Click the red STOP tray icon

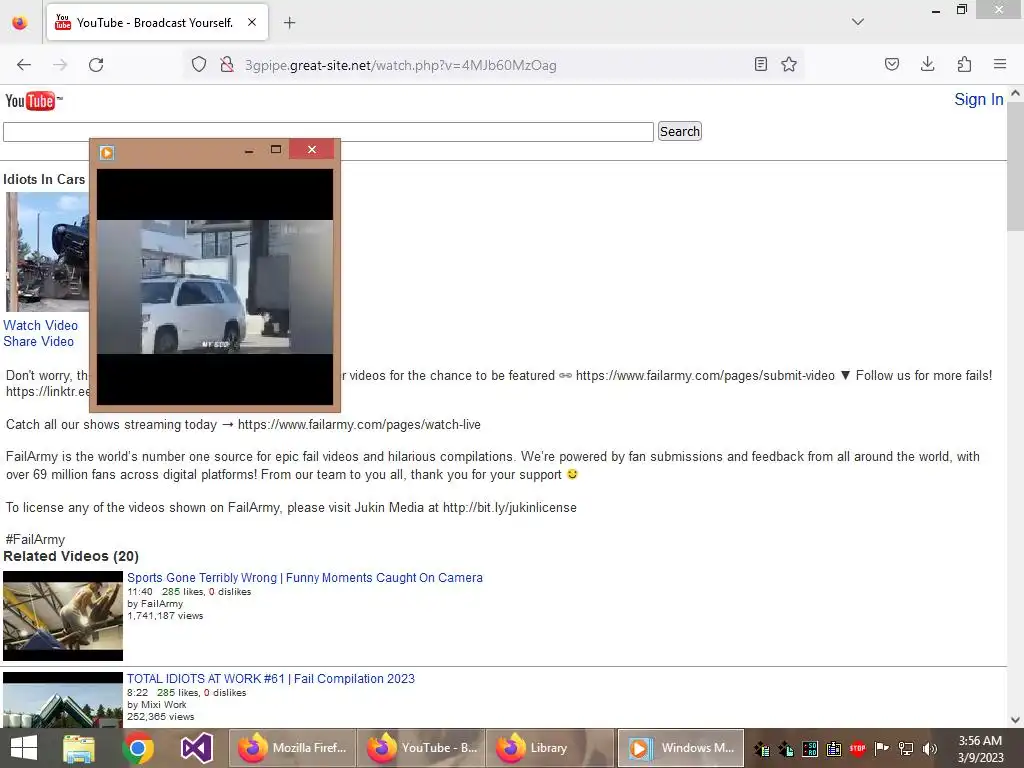coord(857,748)
